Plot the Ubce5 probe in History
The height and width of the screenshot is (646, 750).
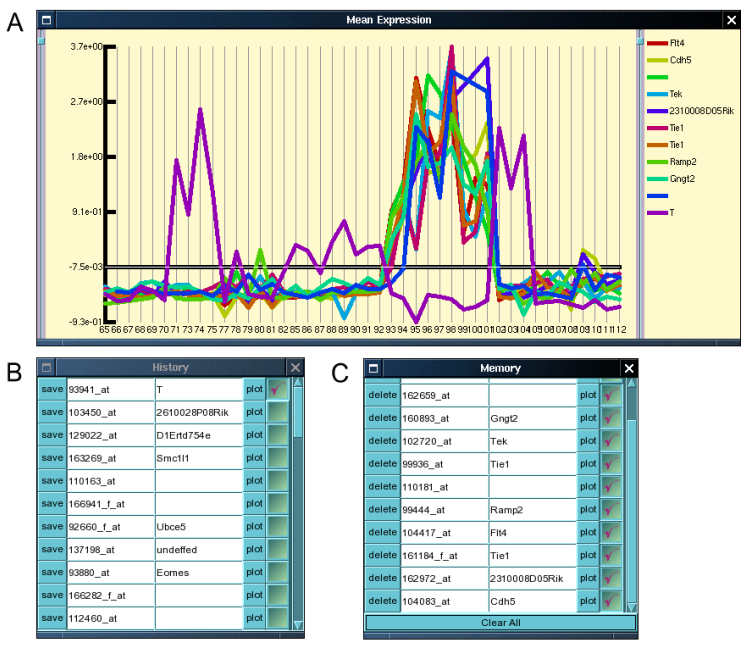254,527
